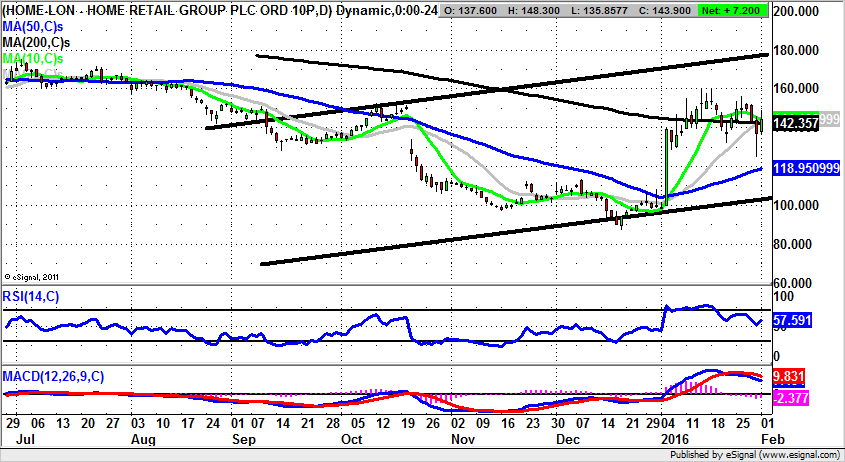Click the 57.591 RSI value tag
Screen dimensions: 845x462
(x=794, y=322)
